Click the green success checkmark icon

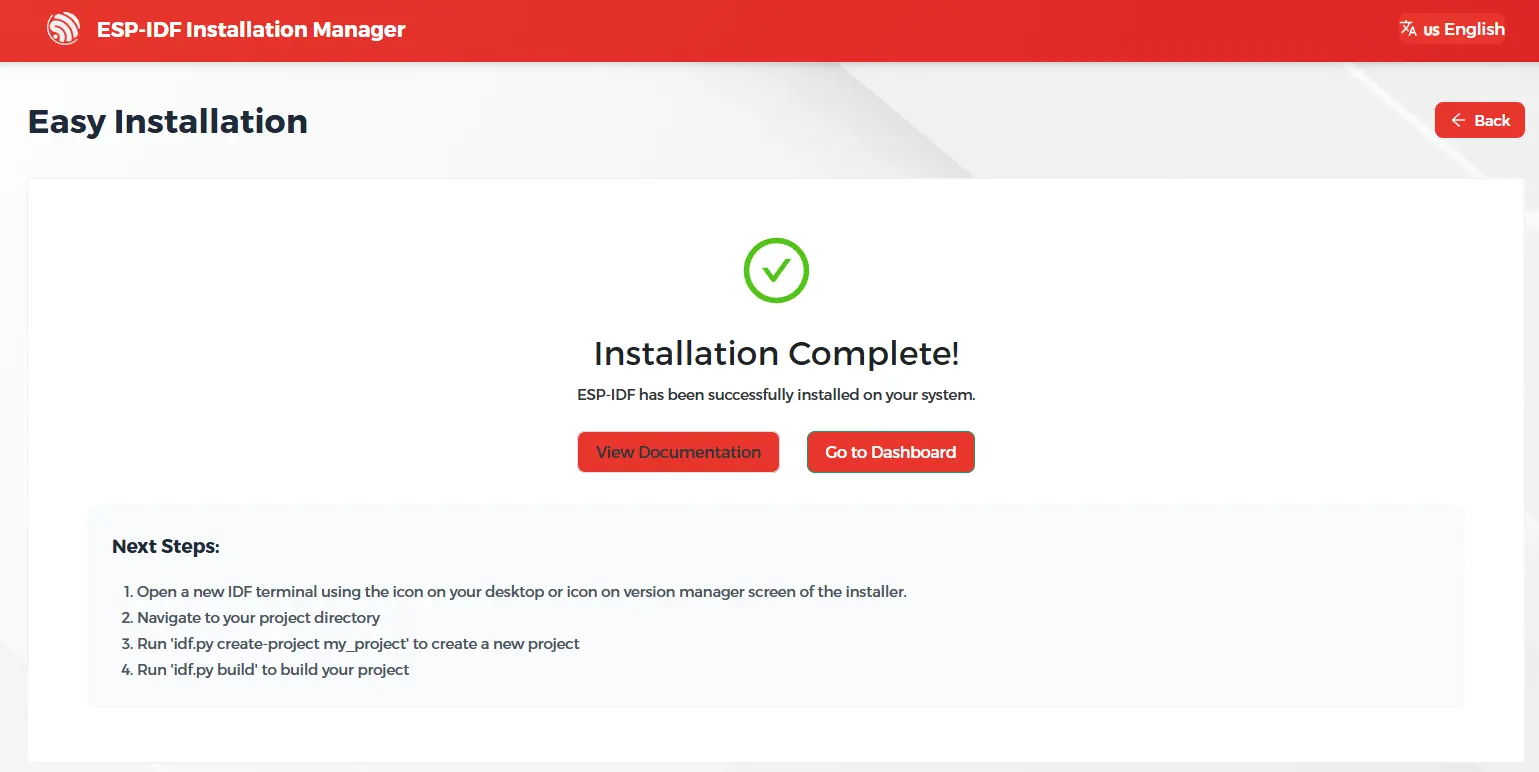click(776, 270)
